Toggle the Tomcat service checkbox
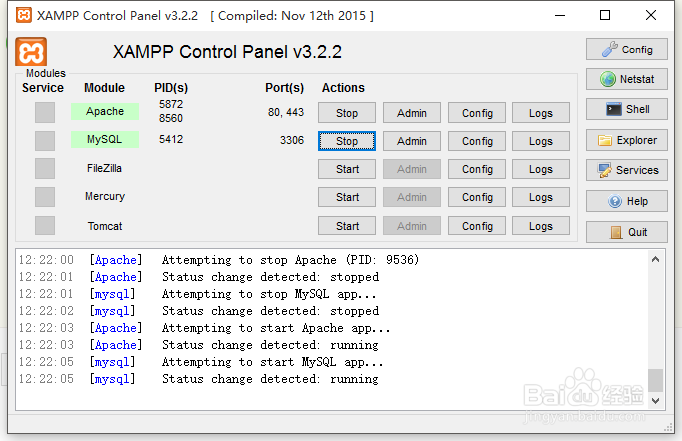 pyautogui.click(x=45, y=226)
